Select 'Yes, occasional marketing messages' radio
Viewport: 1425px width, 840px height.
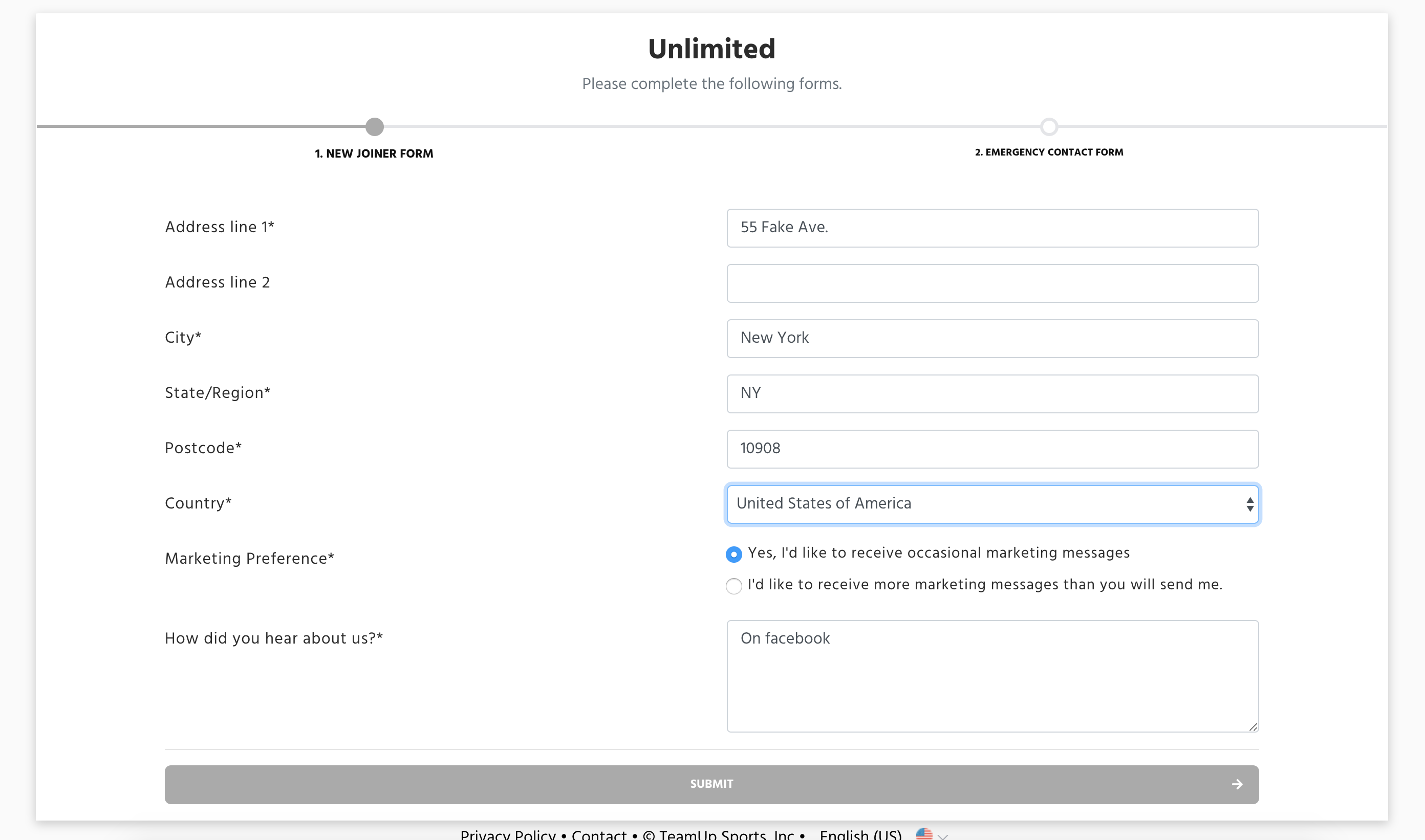(x=733, y=554)
